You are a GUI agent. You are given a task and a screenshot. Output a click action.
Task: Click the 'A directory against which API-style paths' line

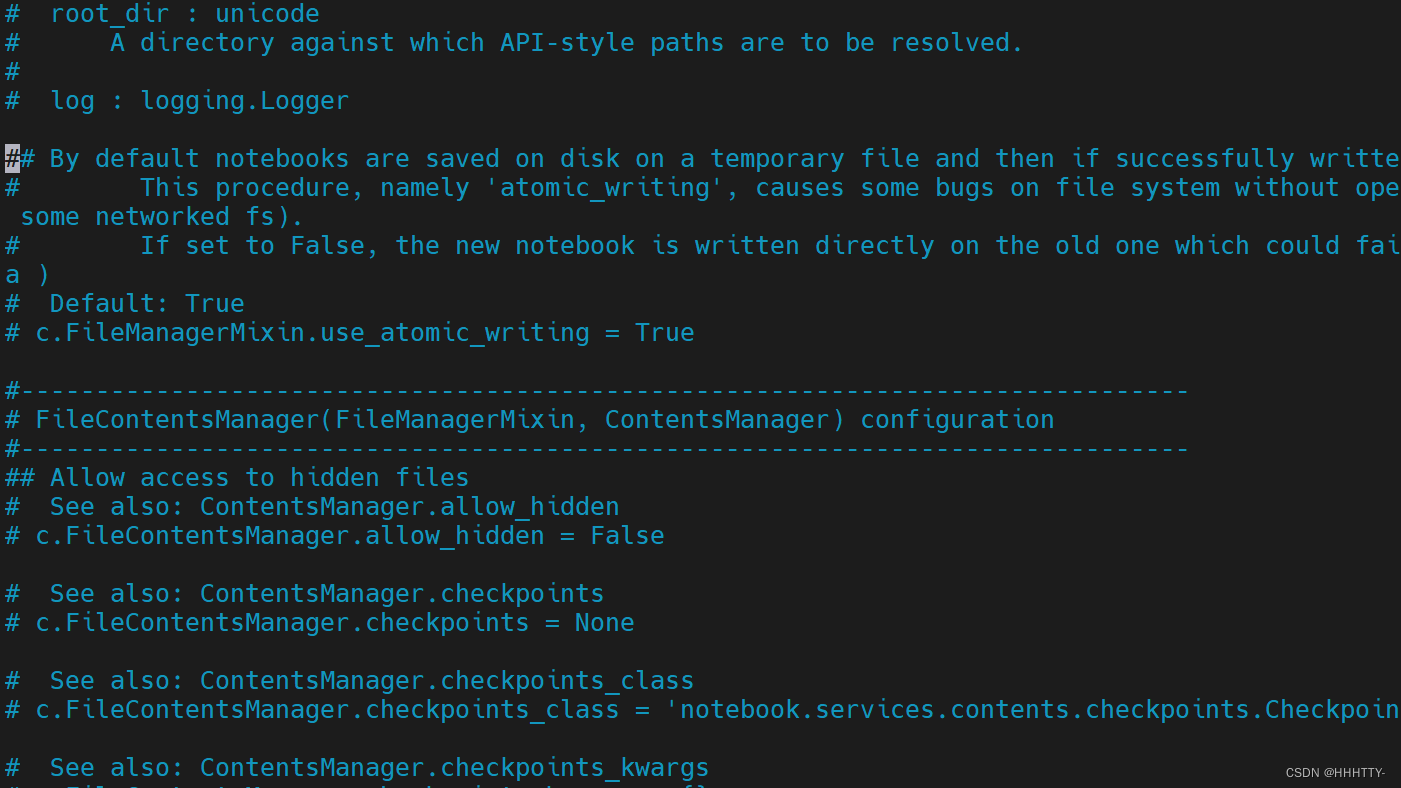566,43
